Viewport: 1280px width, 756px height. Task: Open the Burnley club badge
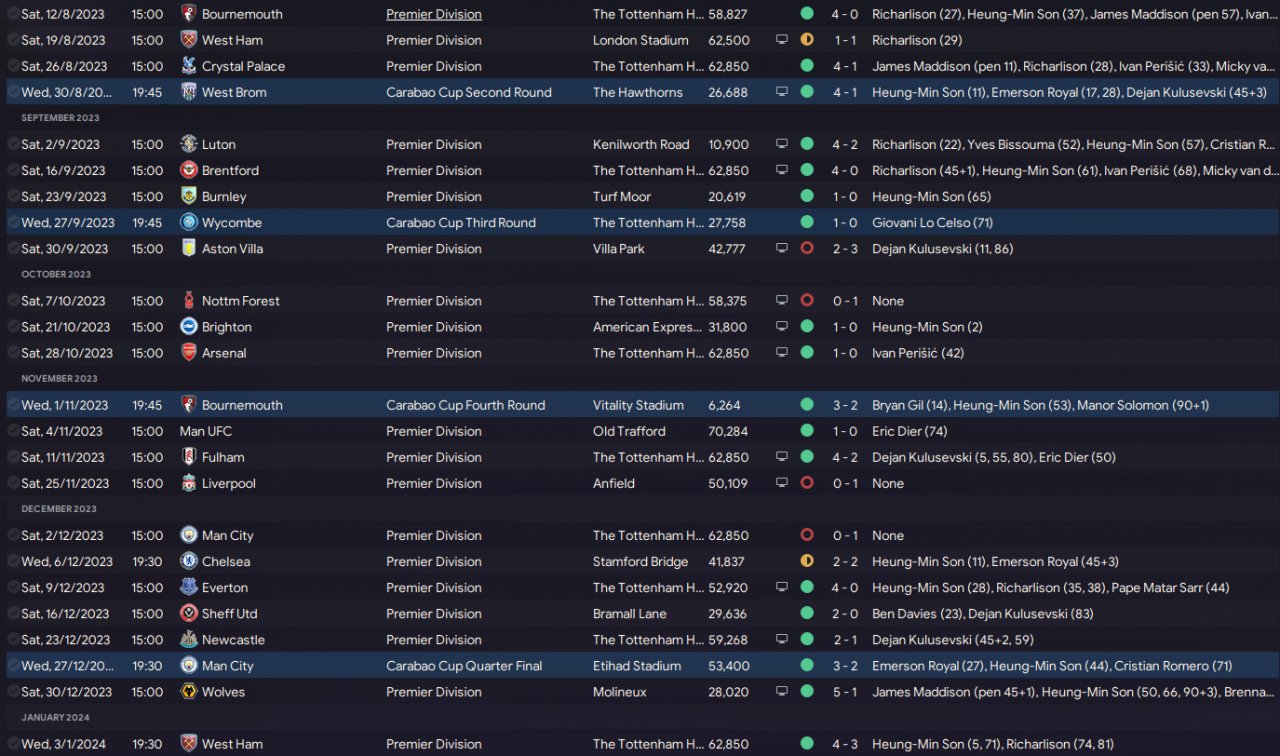[188, 196]
